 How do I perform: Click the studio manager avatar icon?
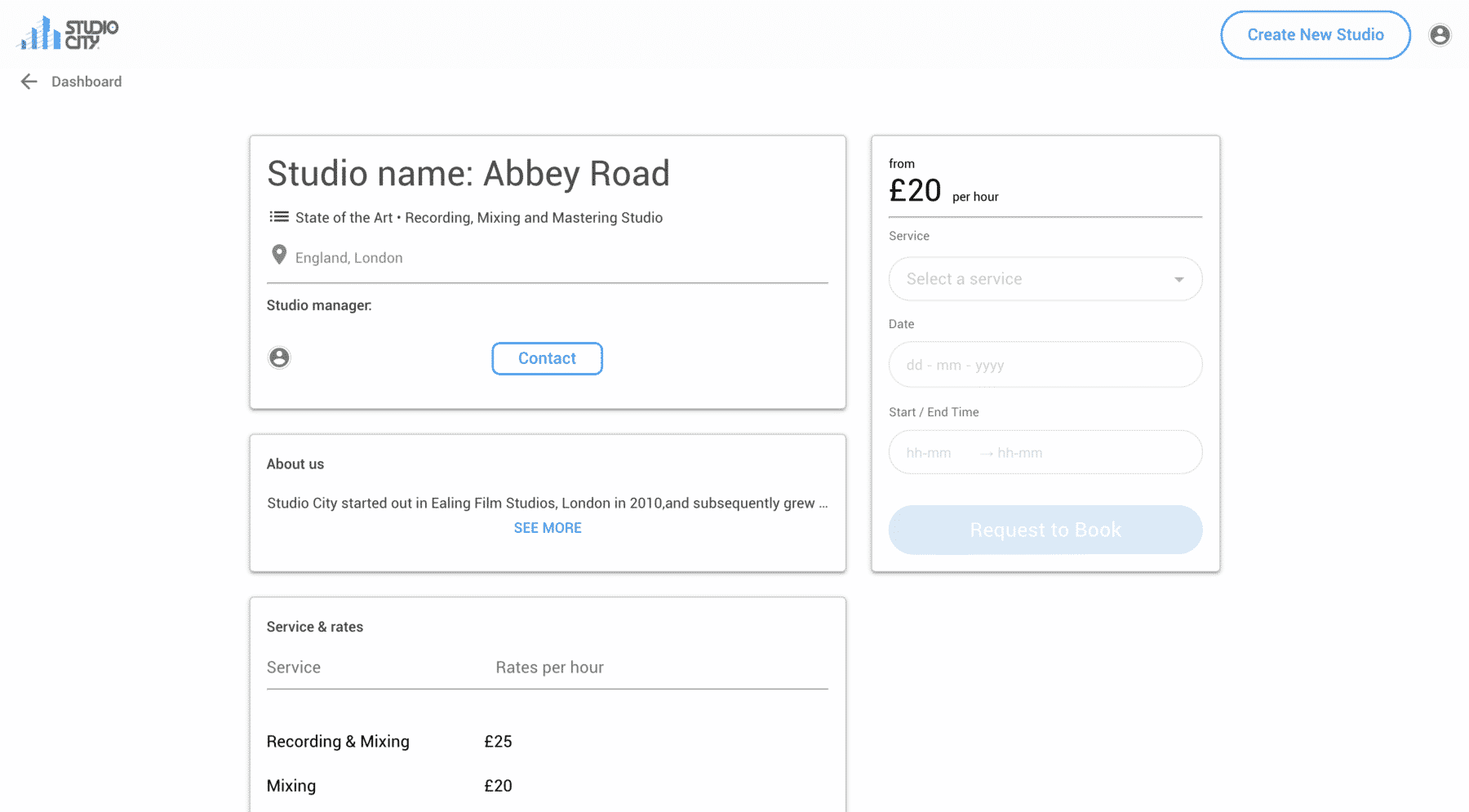(279, 357)
